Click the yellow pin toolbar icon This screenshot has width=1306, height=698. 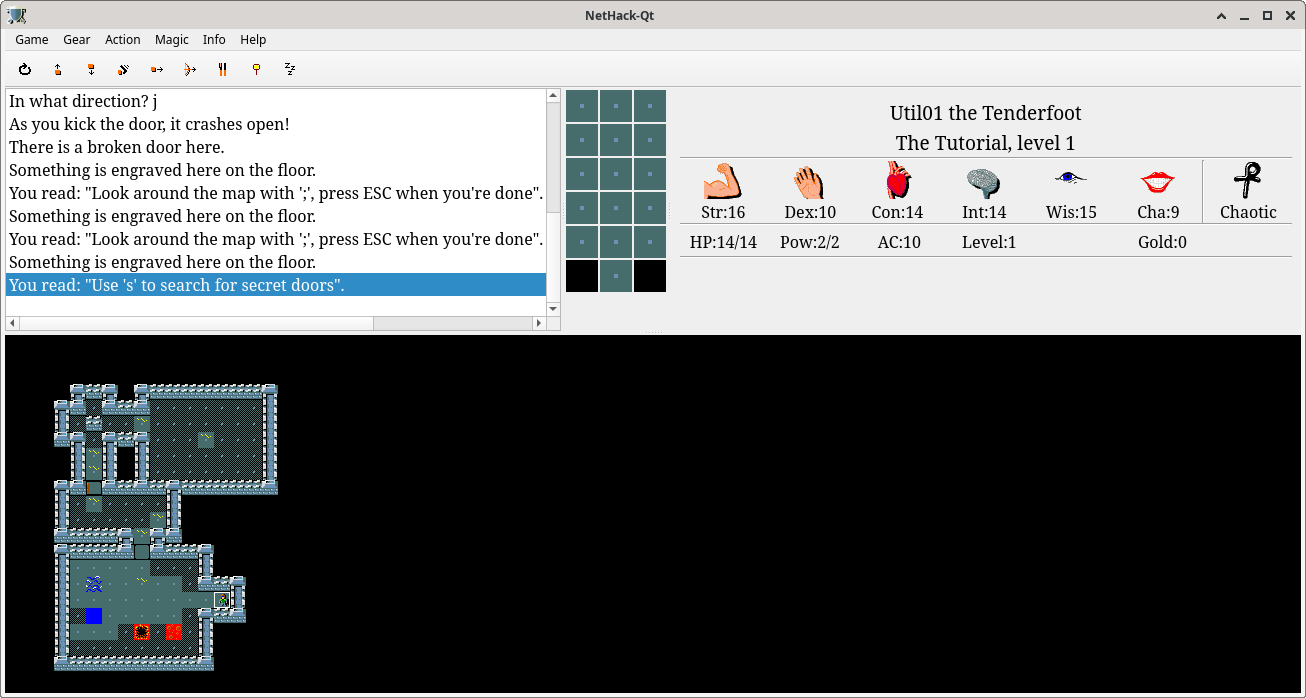pos(256,69)
